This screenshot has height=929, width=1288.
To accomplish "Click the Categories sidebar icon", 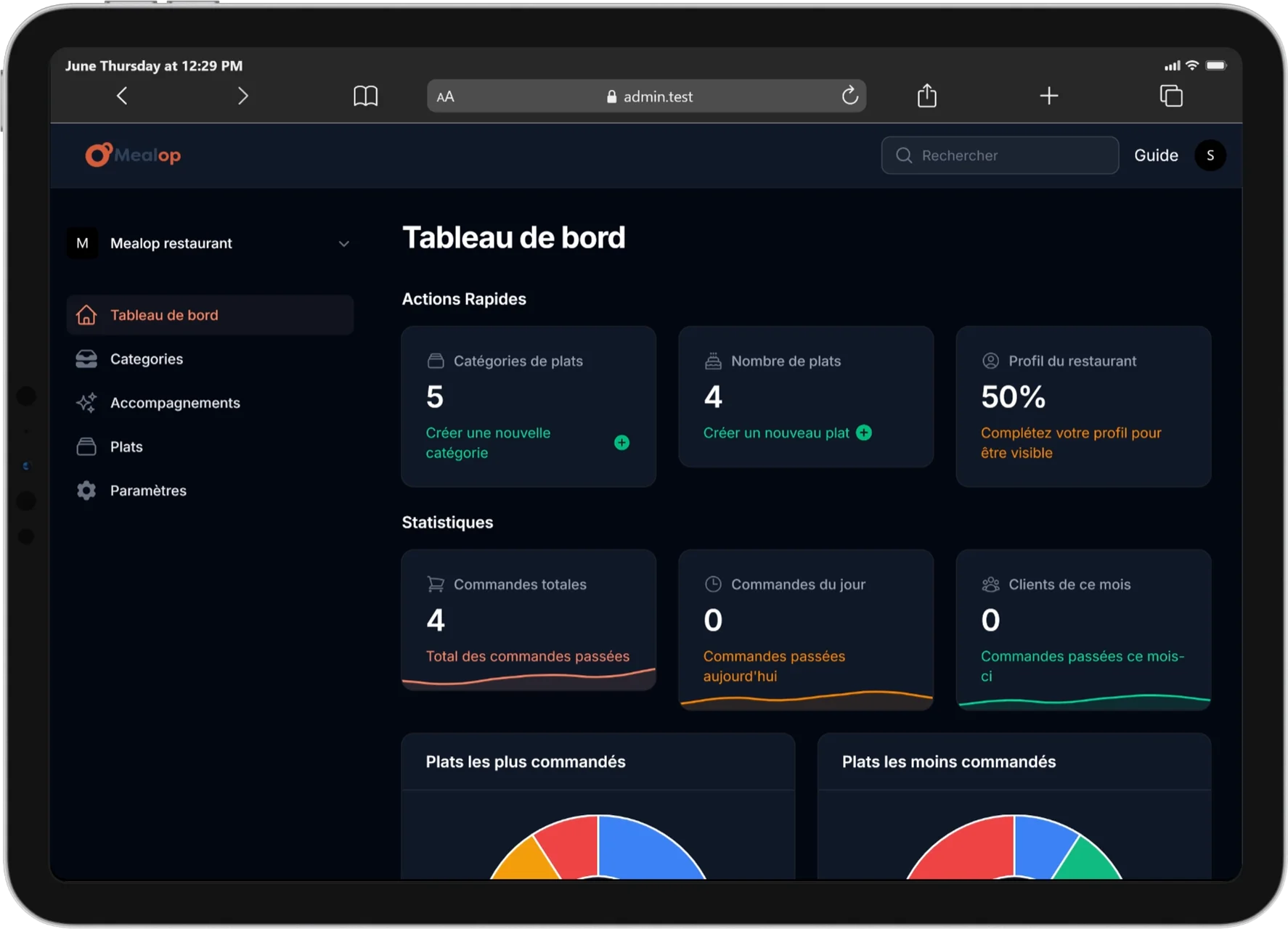I will click(86, 359).
